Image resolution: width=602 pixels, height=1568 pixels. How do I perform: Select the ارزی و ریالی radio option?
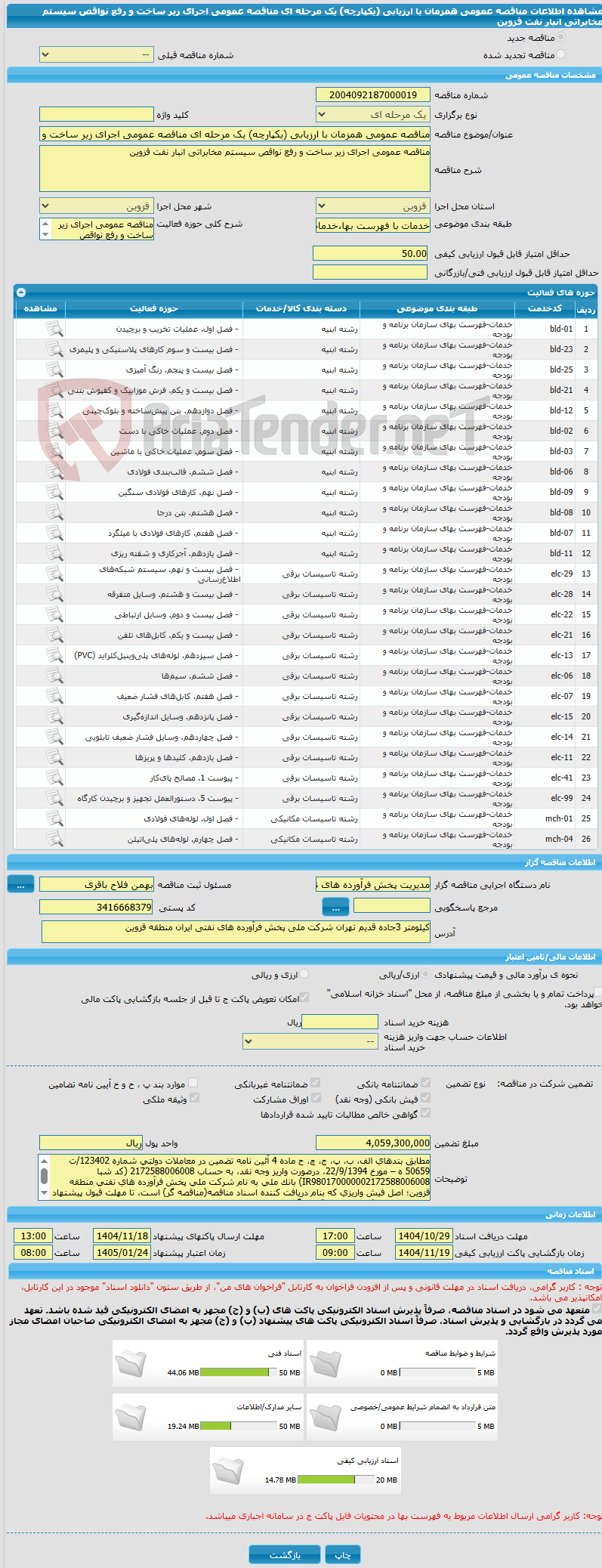pyautogui.click(x=304, y=975)
